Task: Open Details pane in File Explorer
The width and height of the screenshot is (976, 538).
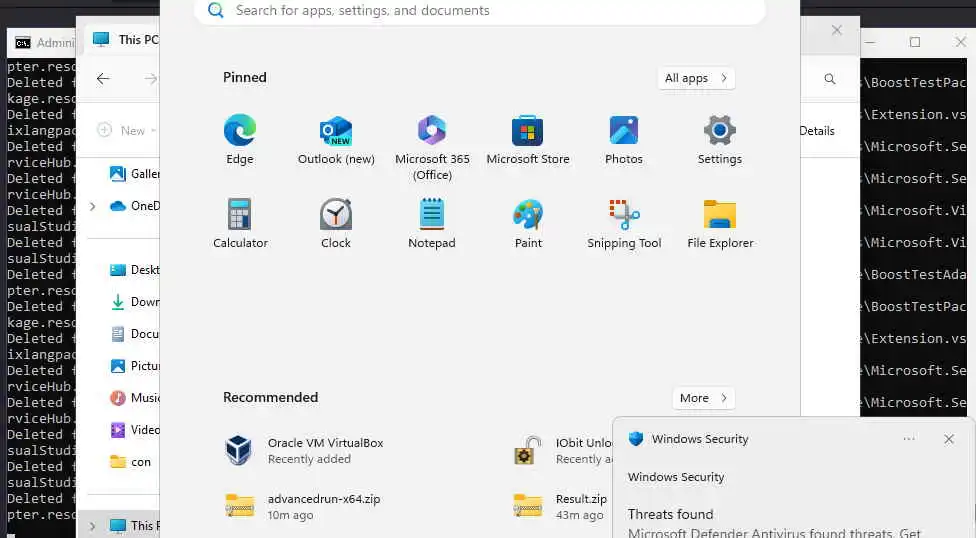Action: coord(817,131)
